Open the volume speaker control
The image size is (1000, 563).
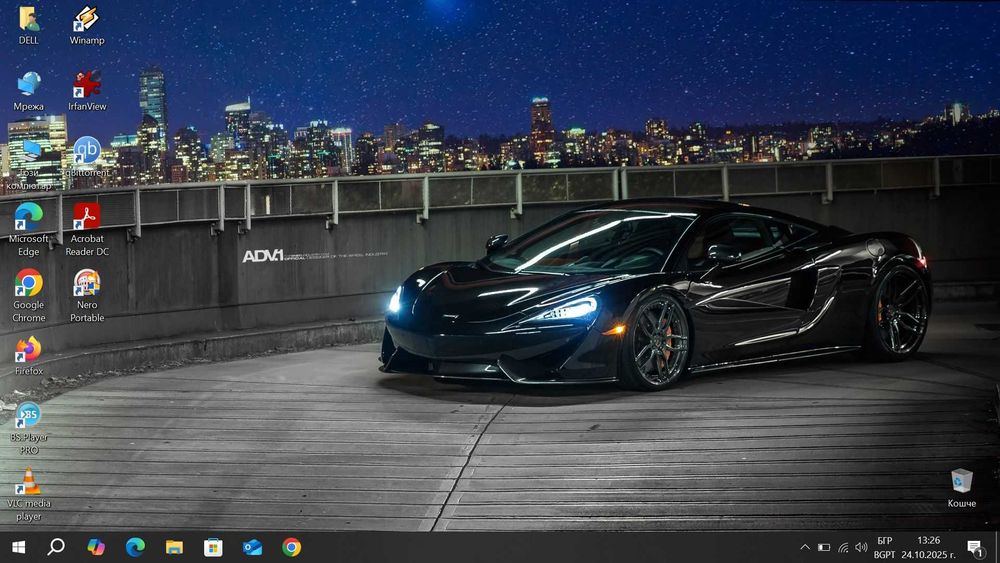[x=862, y=547]
